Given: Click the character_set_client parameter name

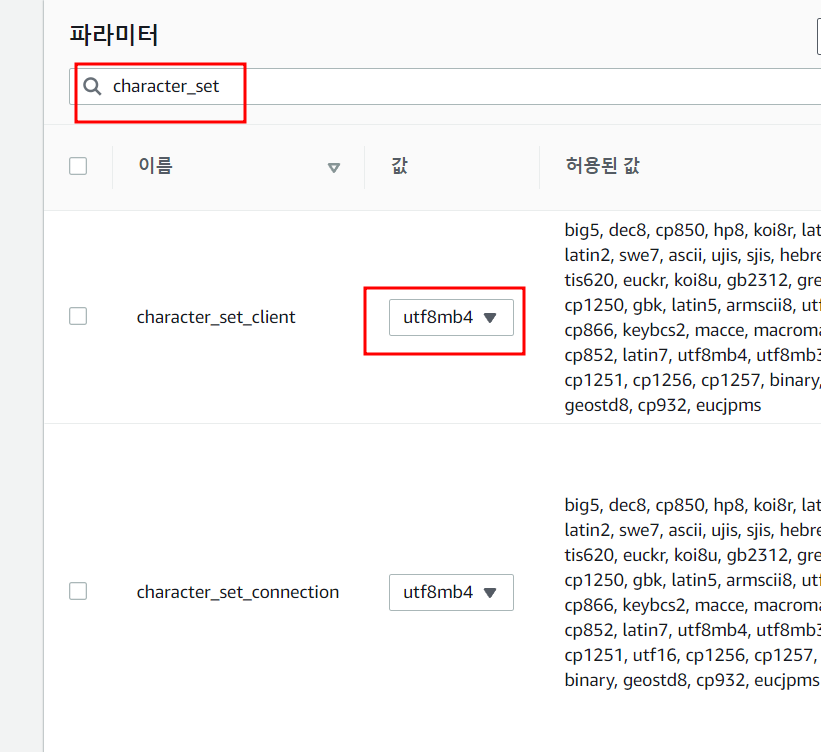Looking at the screenshot, I should coord(216,317).
